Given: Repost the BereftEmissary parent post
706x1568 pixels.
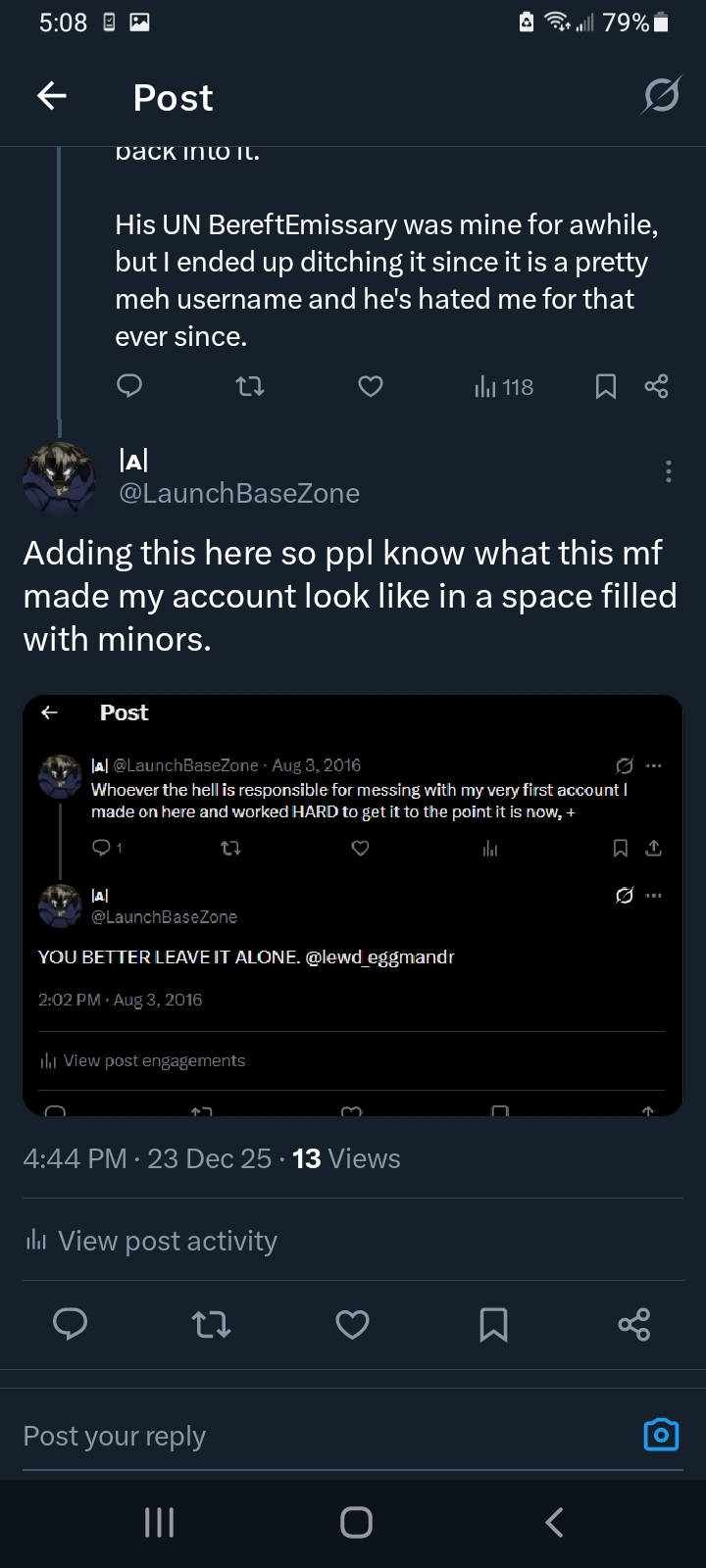Looking at the screenshot, I should (251, 387).
